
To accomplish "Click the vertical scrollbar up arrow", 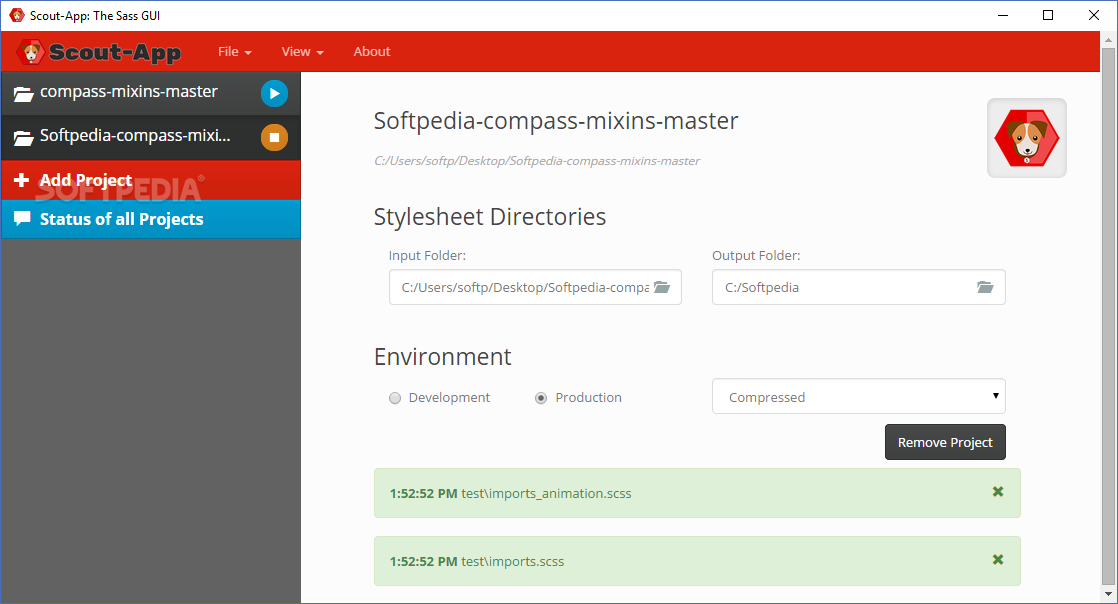I will coord(1108,40).
